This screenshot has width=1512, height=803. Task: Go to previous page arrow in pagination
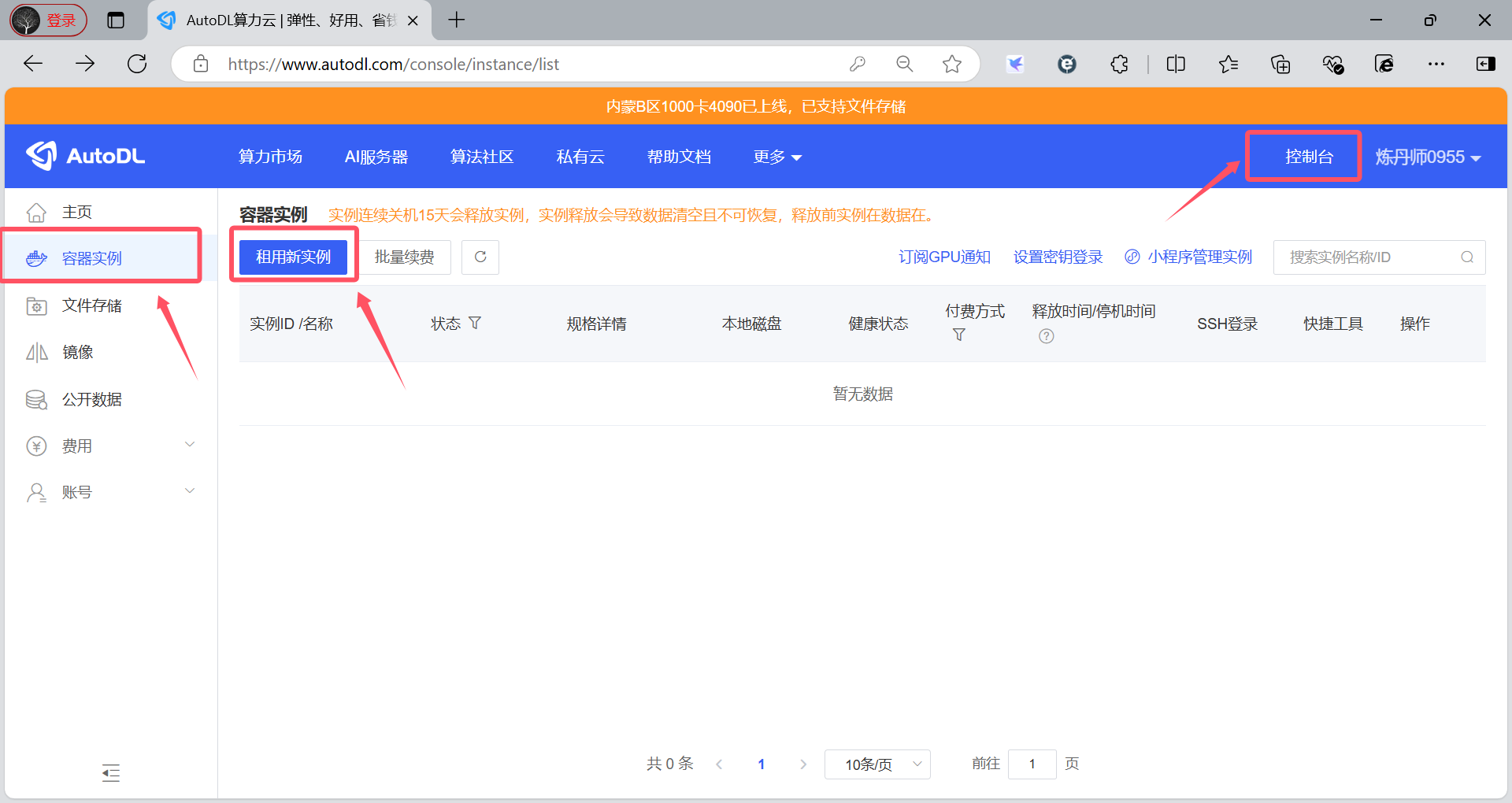[x=719, y=764]
